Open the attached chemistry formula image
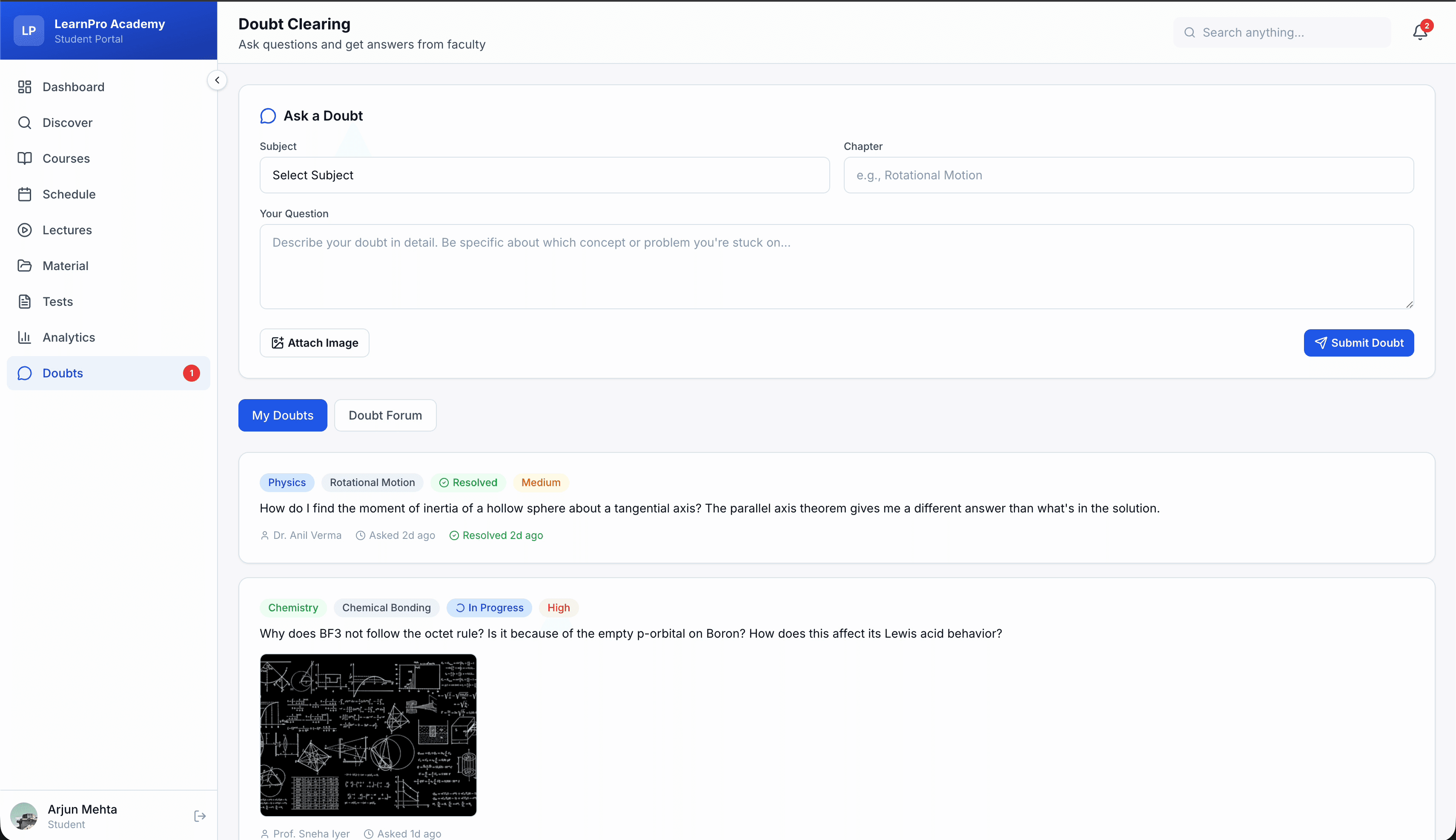 click(367, 735)
